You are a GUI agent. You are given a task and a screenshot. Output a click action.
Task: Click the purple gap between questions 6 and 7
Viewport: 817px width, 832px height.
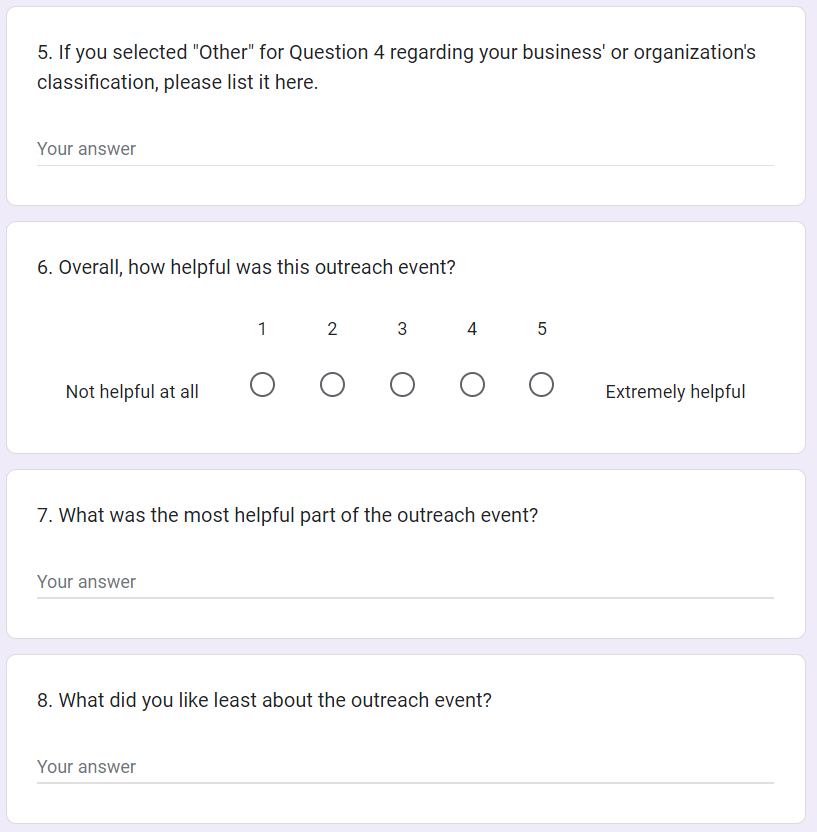(405, 461)
